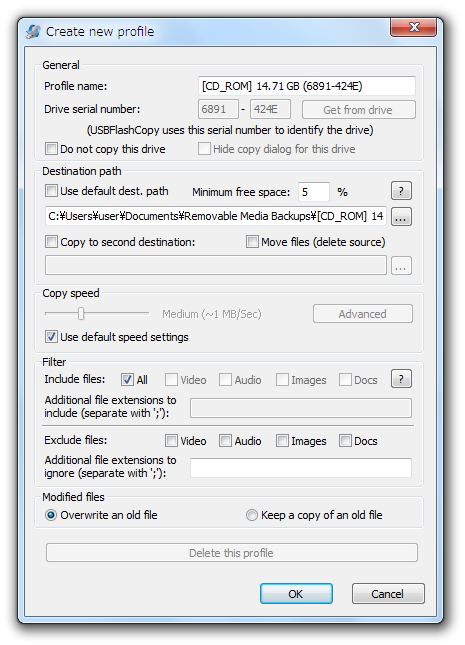Enable Do not copy this drive

pyautogui.click(x=51, y=148)
